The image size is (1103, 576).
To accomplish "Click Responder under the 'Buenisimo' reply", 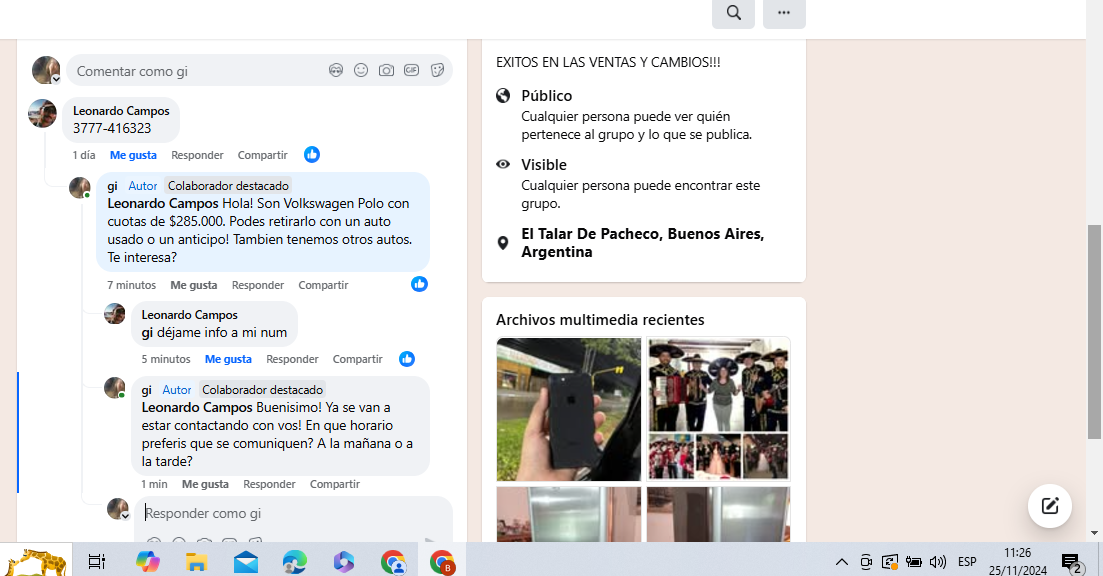I will 269,484.
